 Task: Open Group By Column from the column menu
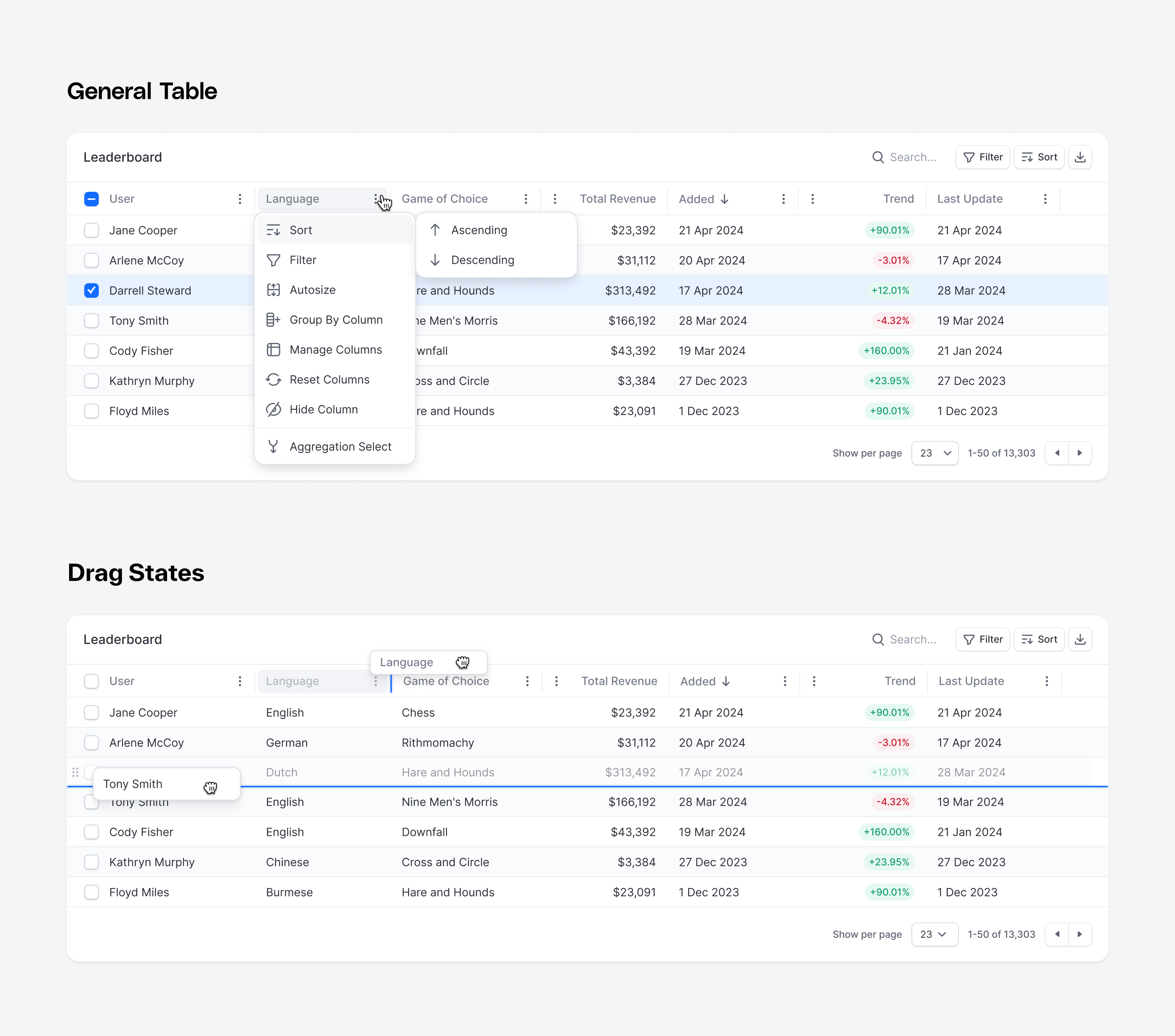pos(336,320)
